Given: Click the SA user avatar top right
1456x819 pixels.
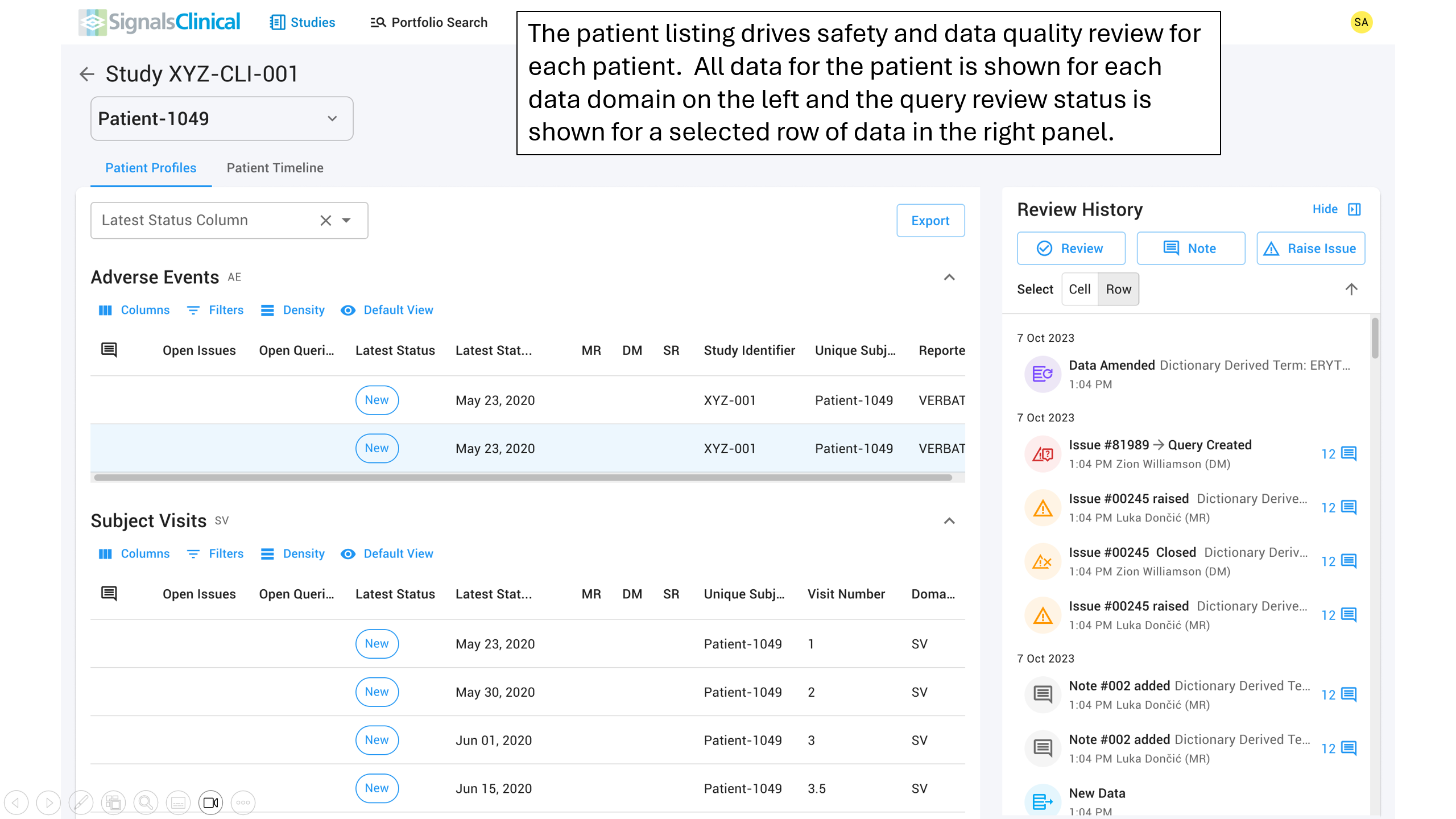Looking at the screenshot, I should tap(1362, 22).
